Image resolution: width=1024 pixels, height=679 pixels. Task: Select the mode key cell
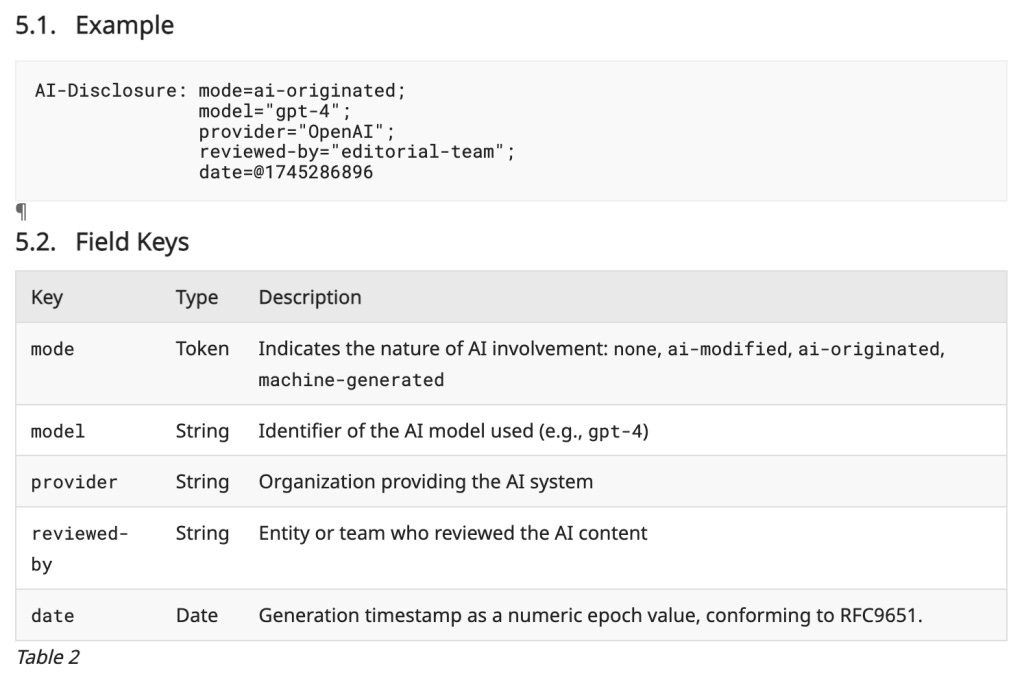[53, 350]
